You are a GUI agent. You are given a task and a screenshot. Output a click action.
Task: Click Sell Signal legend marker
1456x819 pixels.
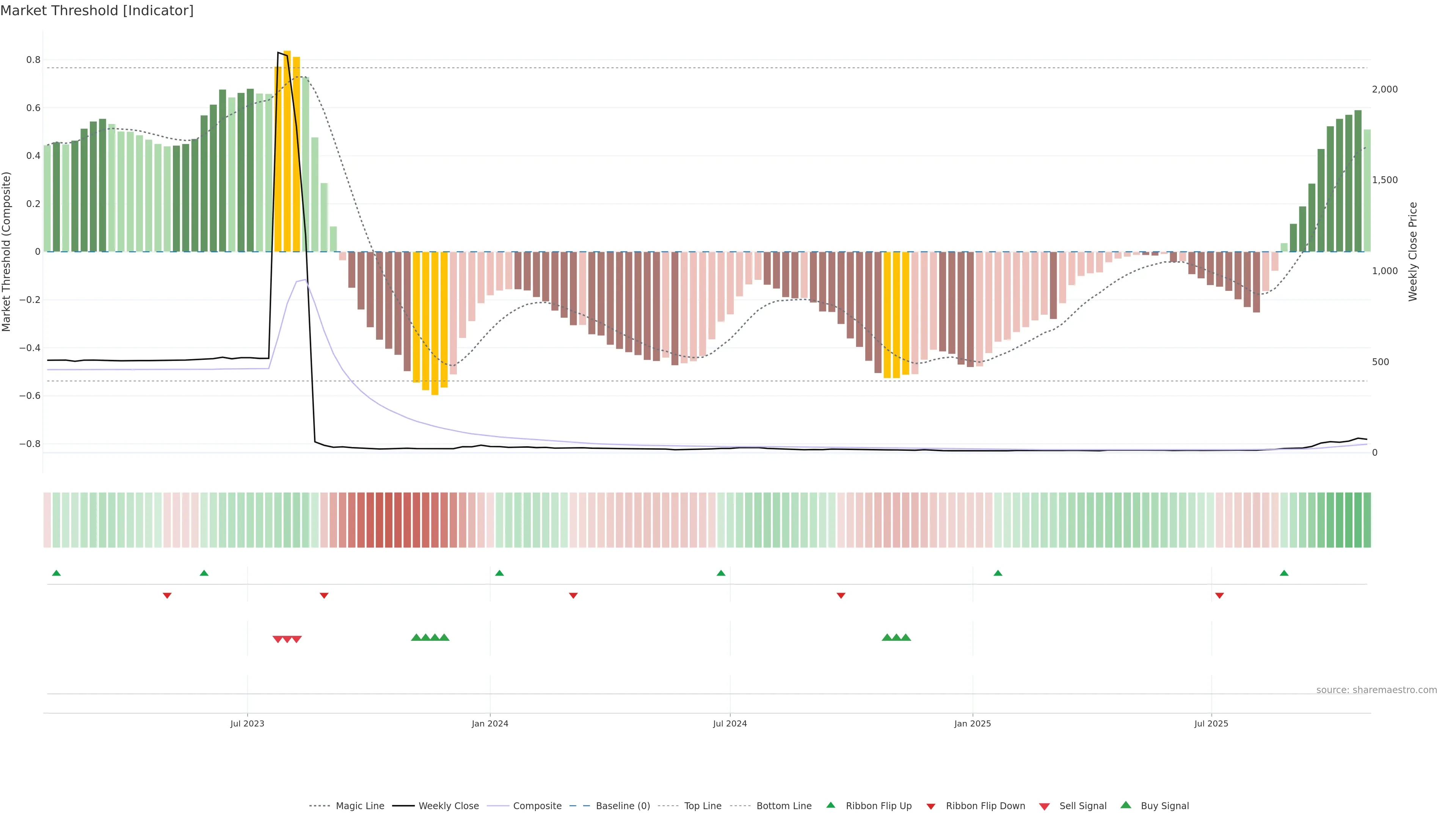click(x=1045, y=806)
